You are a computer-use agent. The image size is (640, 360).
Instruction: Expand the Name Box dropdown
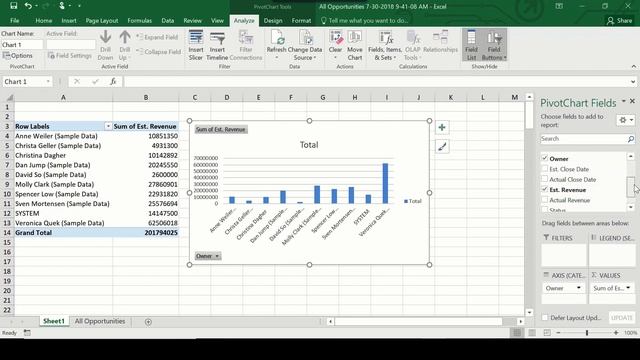tap(48, 82)
